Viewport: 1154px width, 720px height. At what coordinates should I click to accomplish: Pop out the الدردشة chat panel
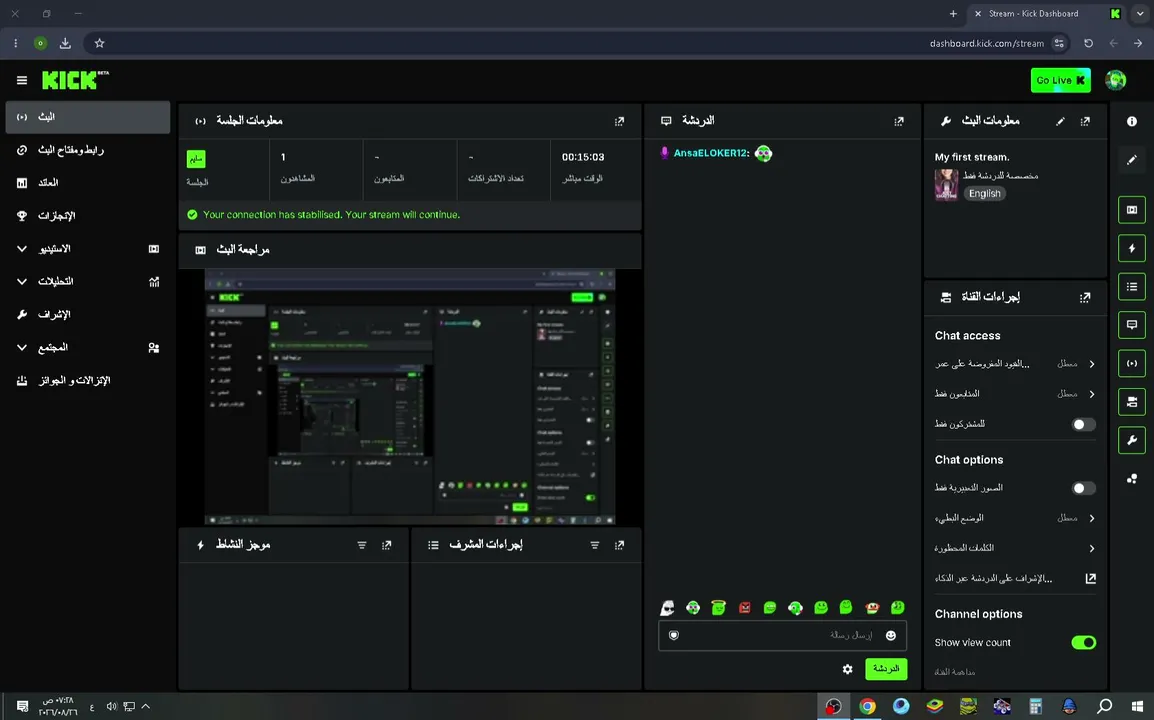tap(899, 121)
